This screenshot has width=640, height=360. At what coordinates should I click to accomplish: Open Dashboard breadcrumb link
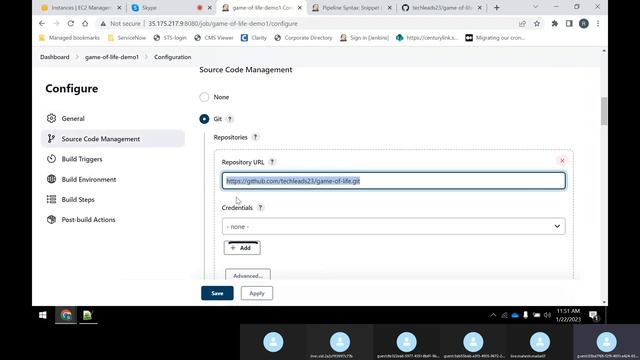(55, 57)
